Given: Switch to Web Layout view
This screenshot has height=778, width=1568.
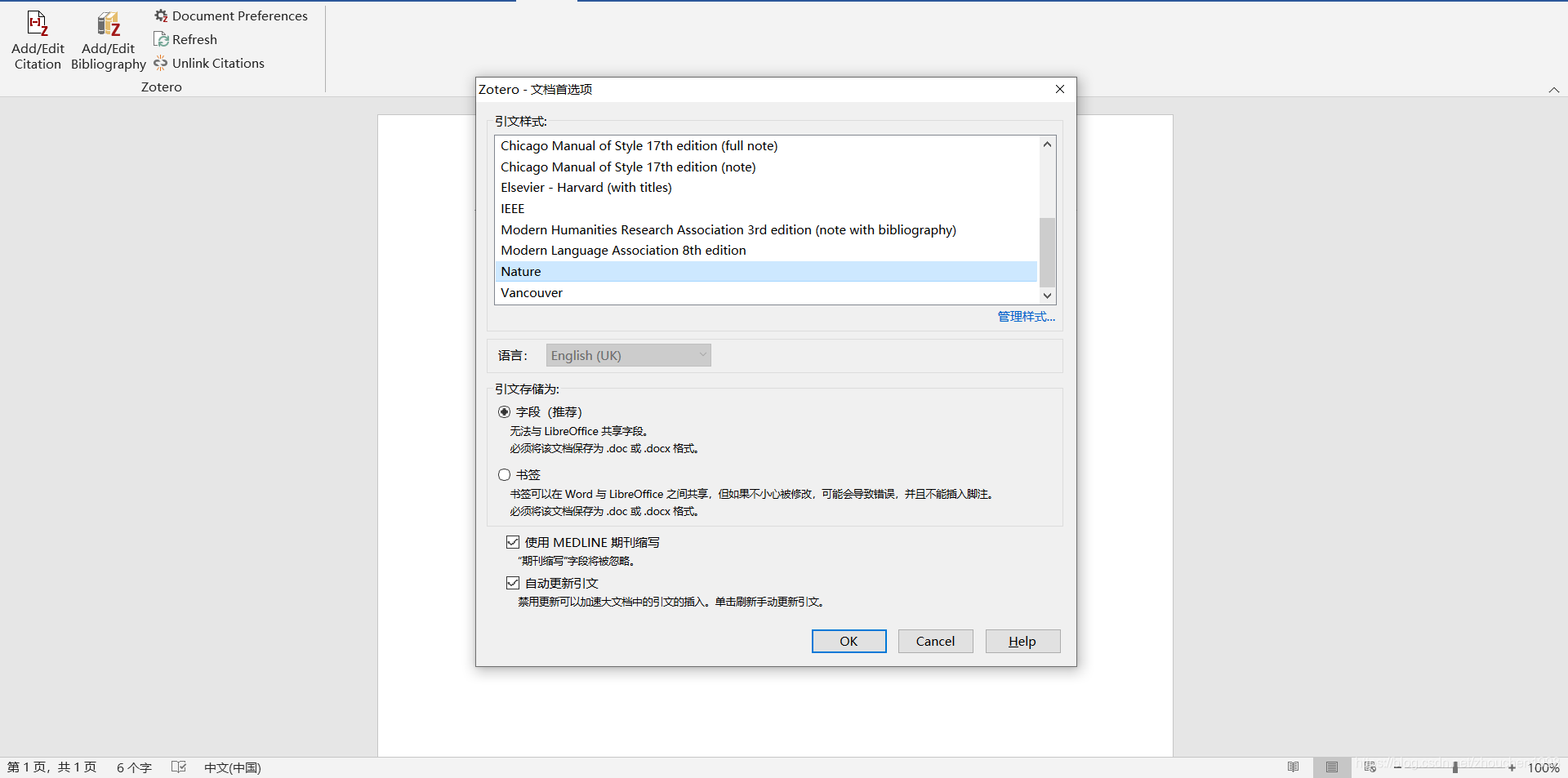Looking at the screenshot, I should point(1370,767).
